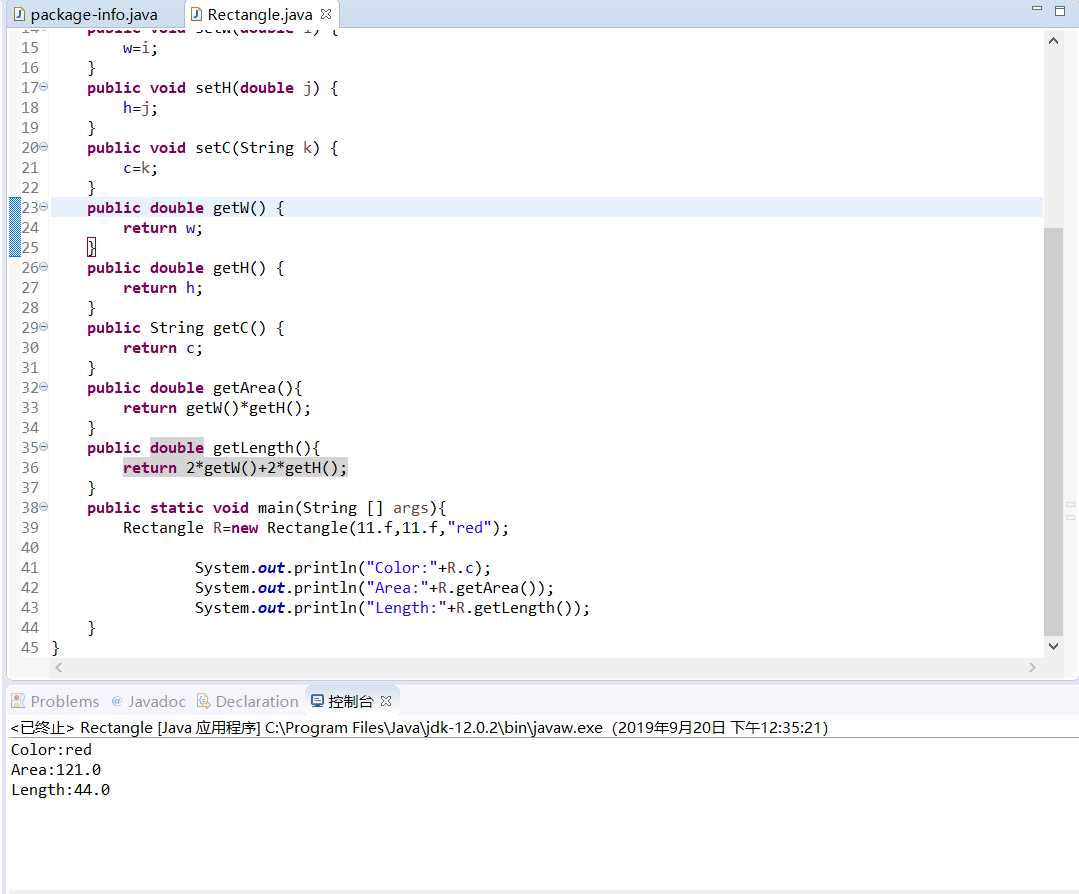This screenshot has height=894, width=1079.
Task: Click the editor scroll down arrow
Action: [1054, 646]
